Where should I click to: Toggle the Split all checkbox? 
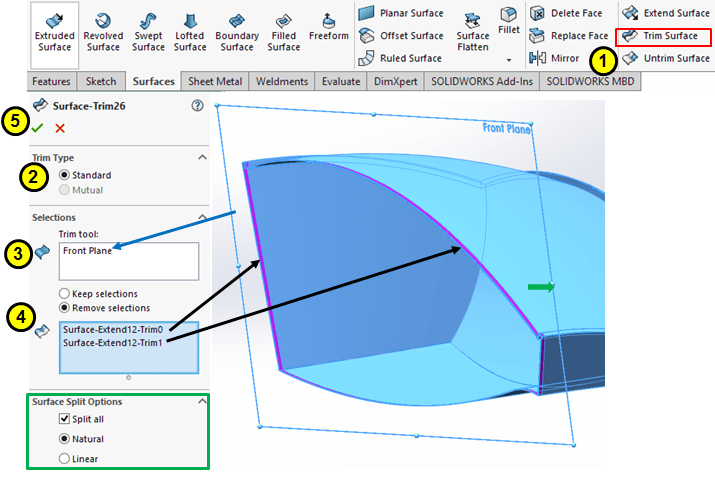(66, 419)
